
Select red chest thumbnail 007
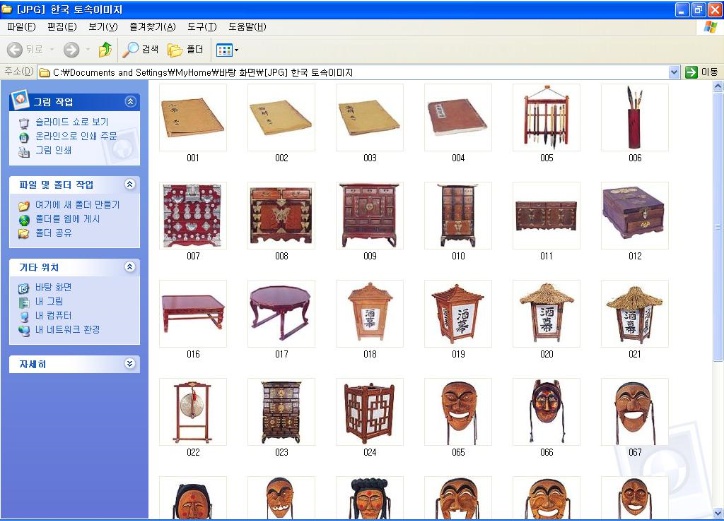[x=193, y=216]
